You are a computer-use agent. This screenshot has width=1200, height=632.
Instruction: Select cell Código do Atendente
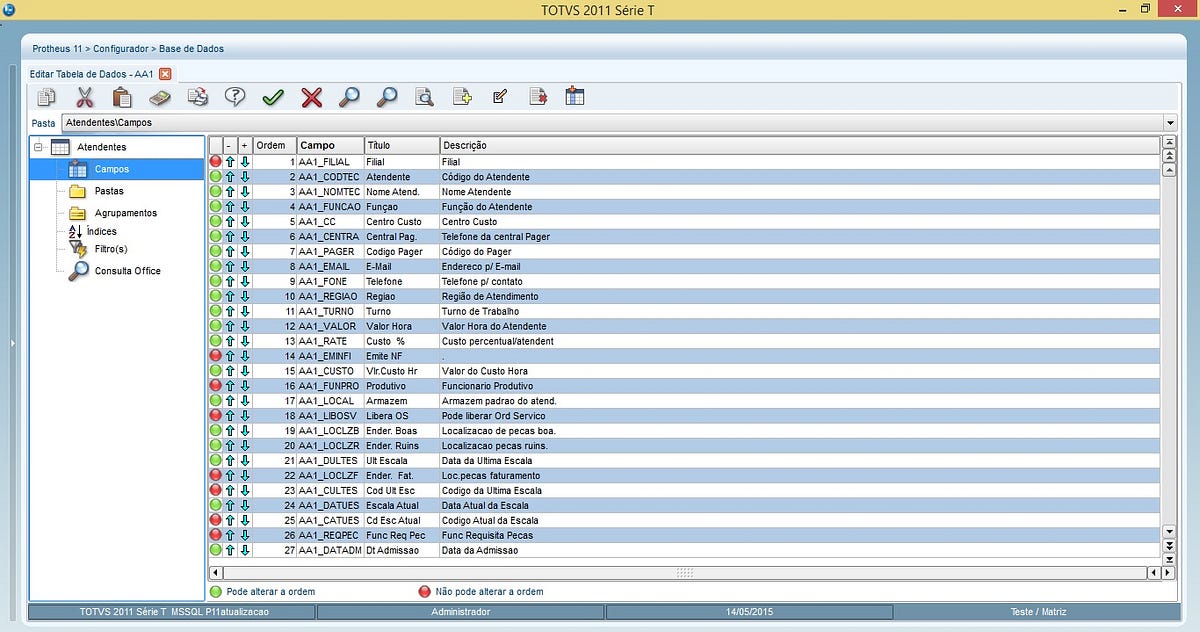pyautogui.click(x=800, y=177)
